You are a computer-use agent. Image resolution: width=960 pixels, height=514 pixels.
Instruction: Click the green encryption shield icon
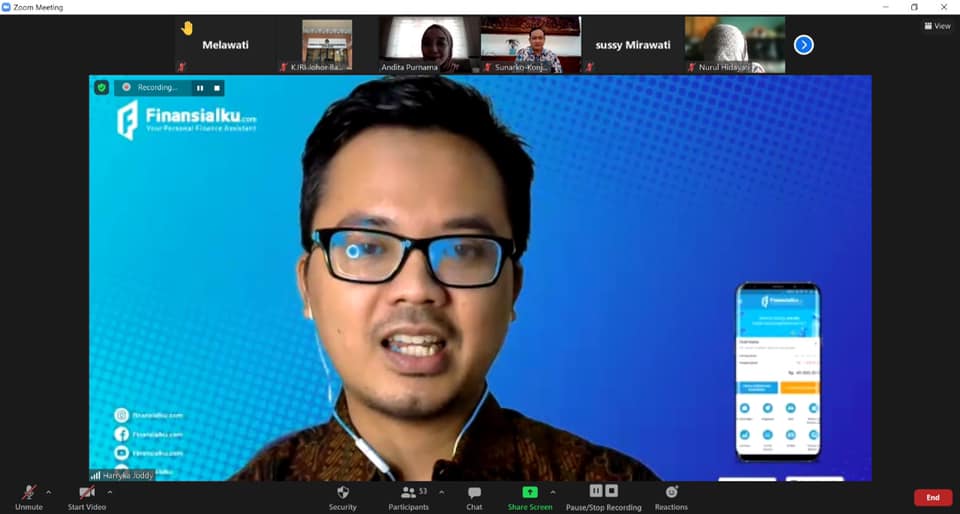click(101, 88)
